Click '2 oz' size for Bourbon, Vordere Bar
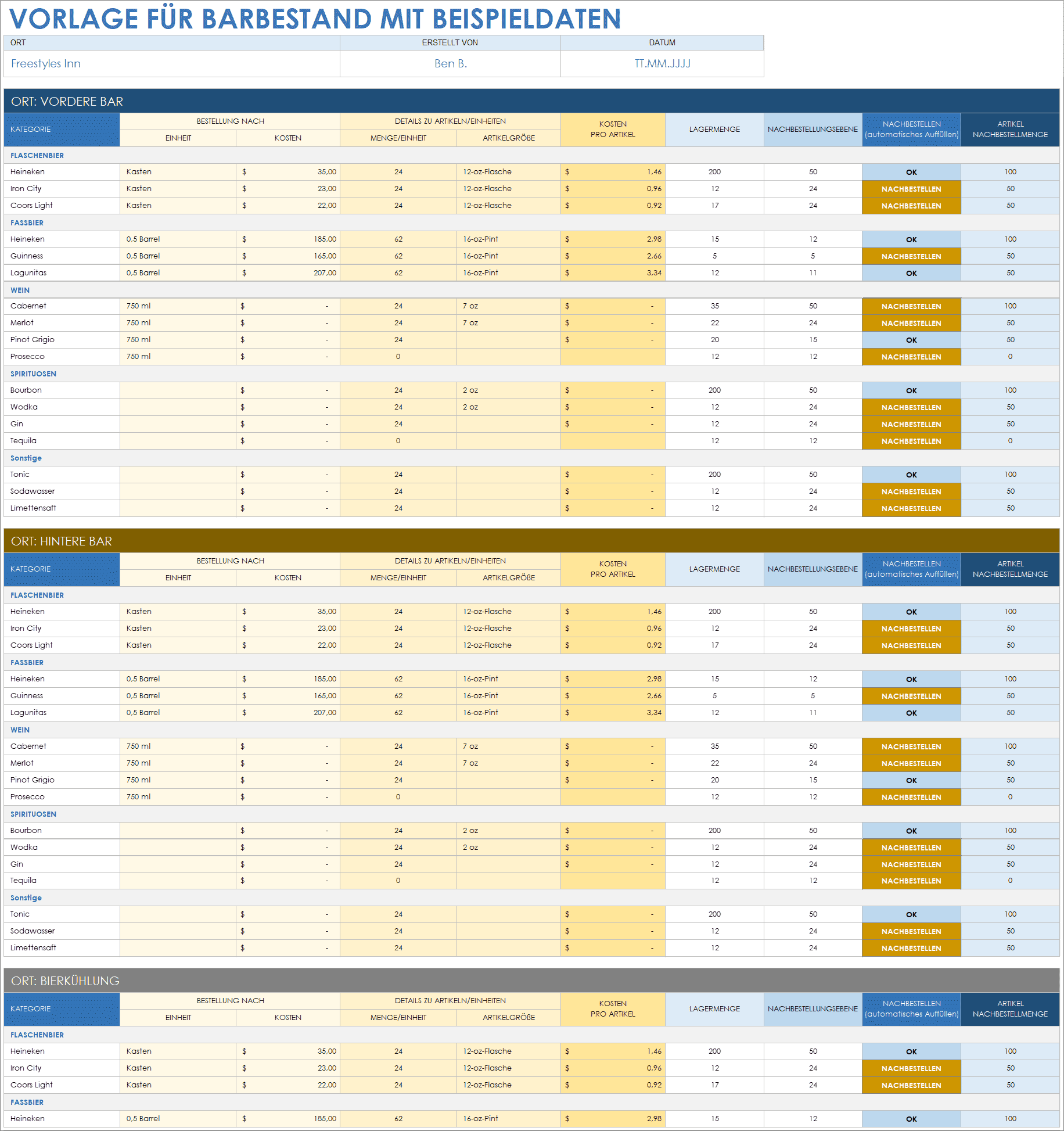Image resolution: width=1064 pixels, height=1131 pixels. [509, 390]
